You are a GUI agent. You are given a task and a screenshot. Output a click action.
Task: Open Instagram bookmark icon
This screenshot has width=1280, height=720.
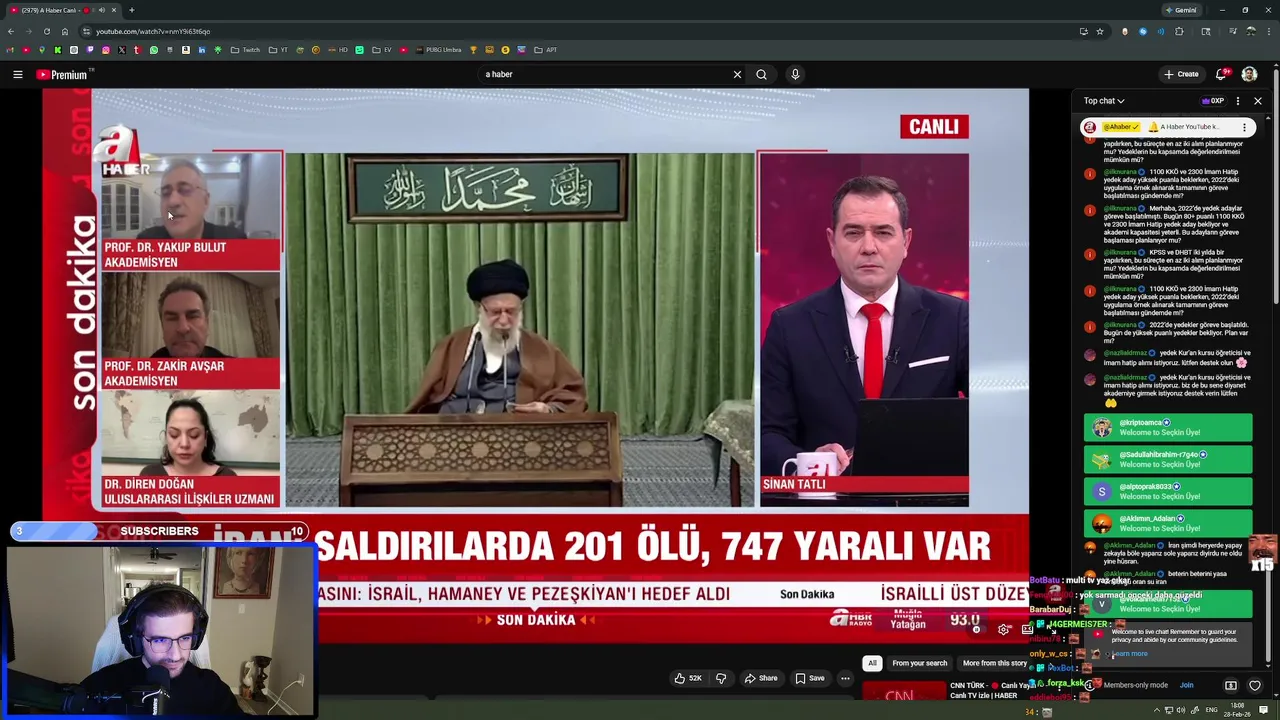pyautogui.click(x=105, y=49)
